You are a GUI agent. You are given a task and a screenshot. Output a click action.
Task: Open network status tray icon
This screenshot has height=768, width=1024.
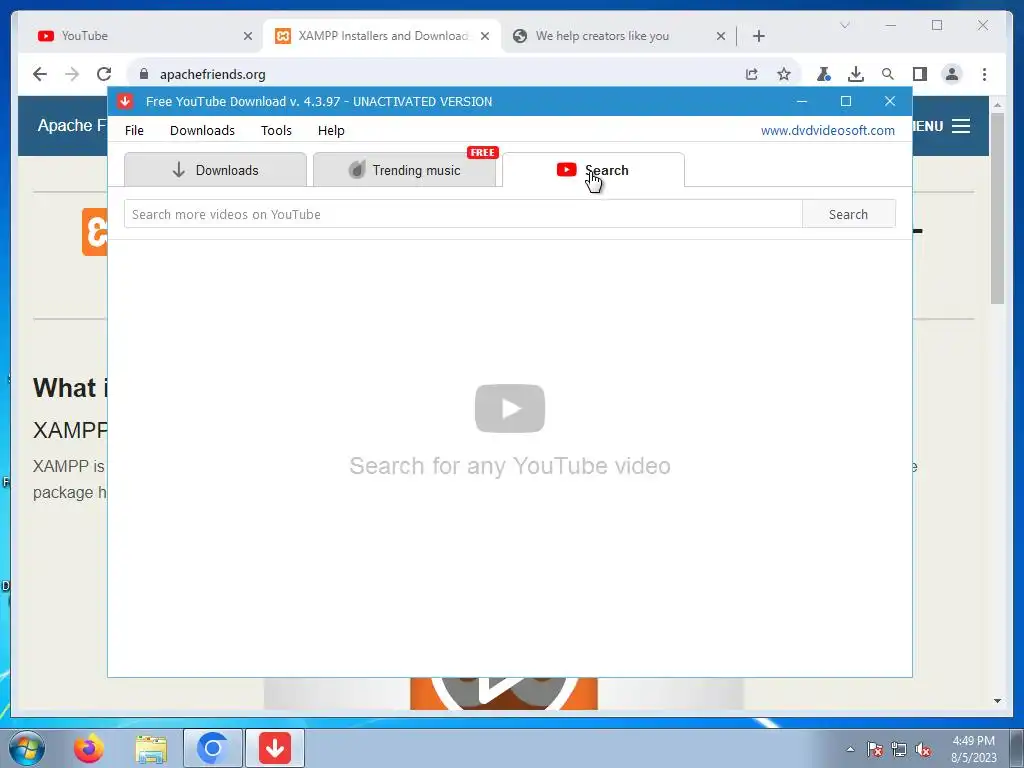click(x=899, y=749)
